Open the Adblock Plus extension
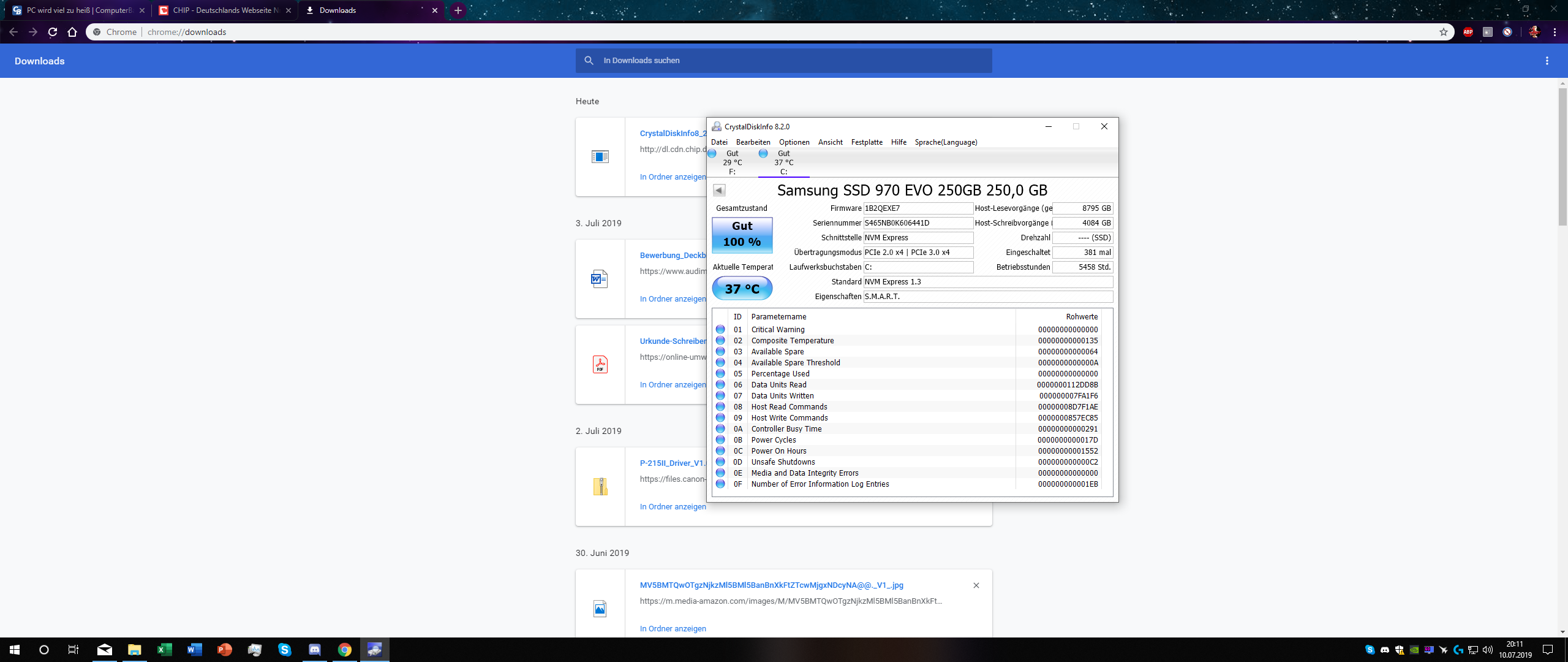Image resolution: width=1568 pixels, height=662 pixels. click(x=1468, y=32)
